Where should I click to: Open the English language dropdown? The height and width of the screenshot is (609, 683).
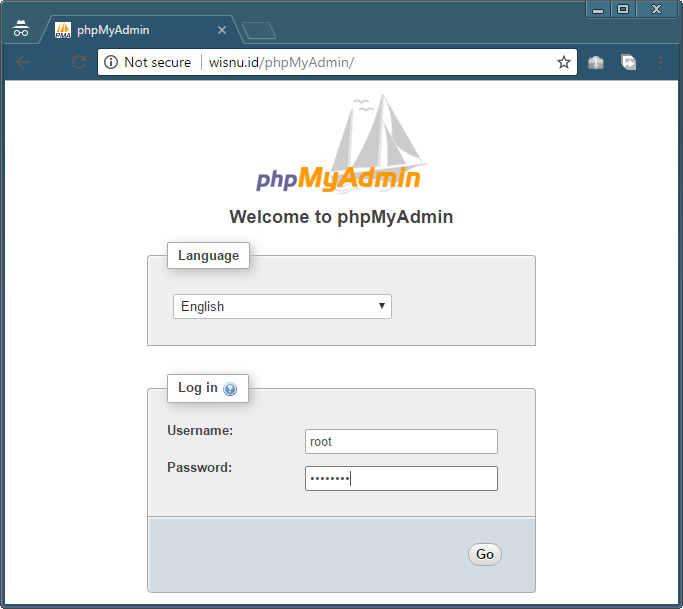(x=282, y=306)
